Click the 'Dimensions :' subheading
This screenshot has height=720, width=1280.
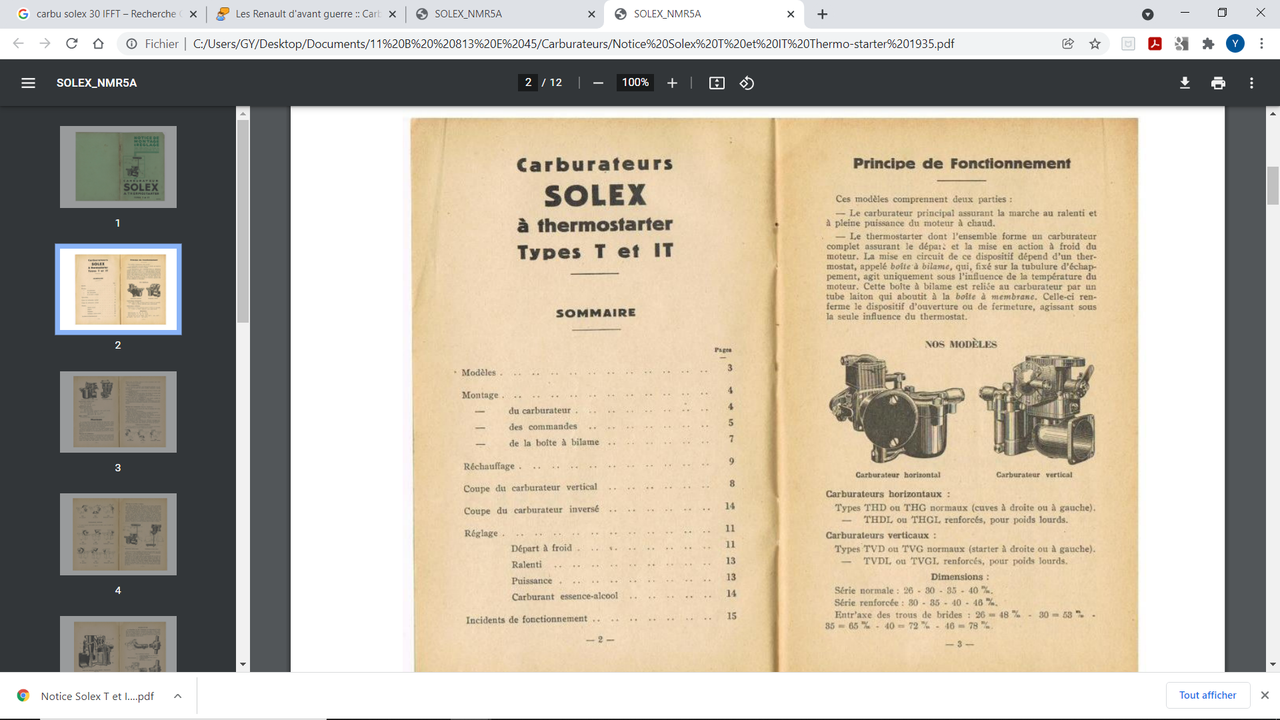pos(960,577)
